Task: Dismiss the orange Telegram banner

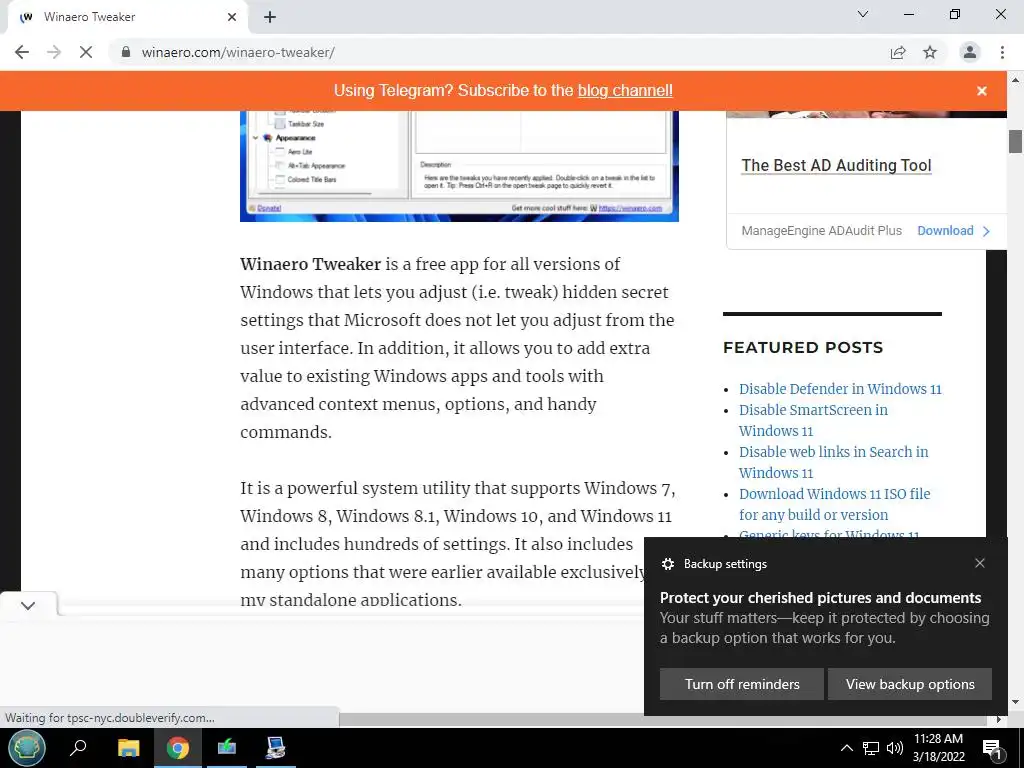Action: tap(982, 91)
